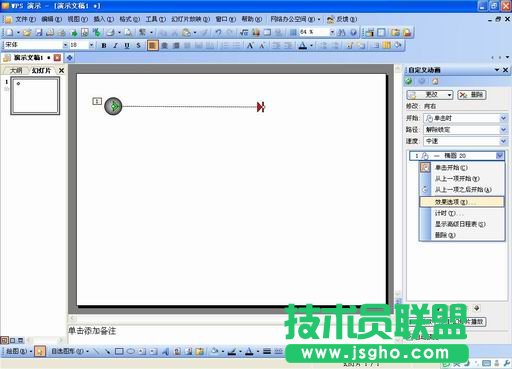Click the 更改 change effect button
512x369 pixels.
430,95
